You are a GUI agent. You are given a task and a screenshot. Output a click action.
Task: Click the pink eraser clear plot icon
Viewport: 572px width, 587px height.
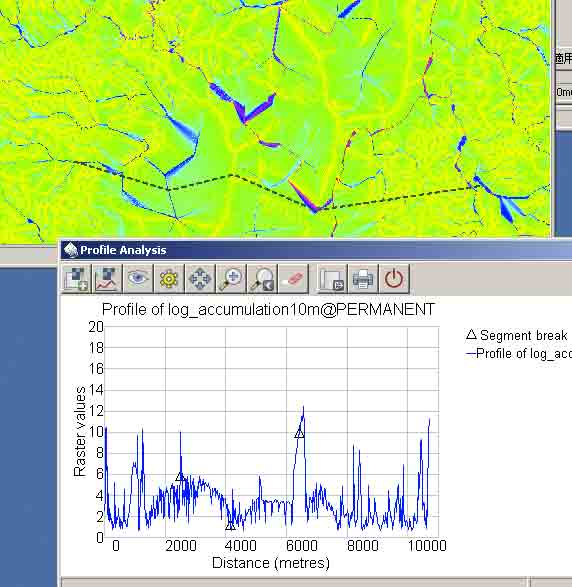tap(293, 279)
